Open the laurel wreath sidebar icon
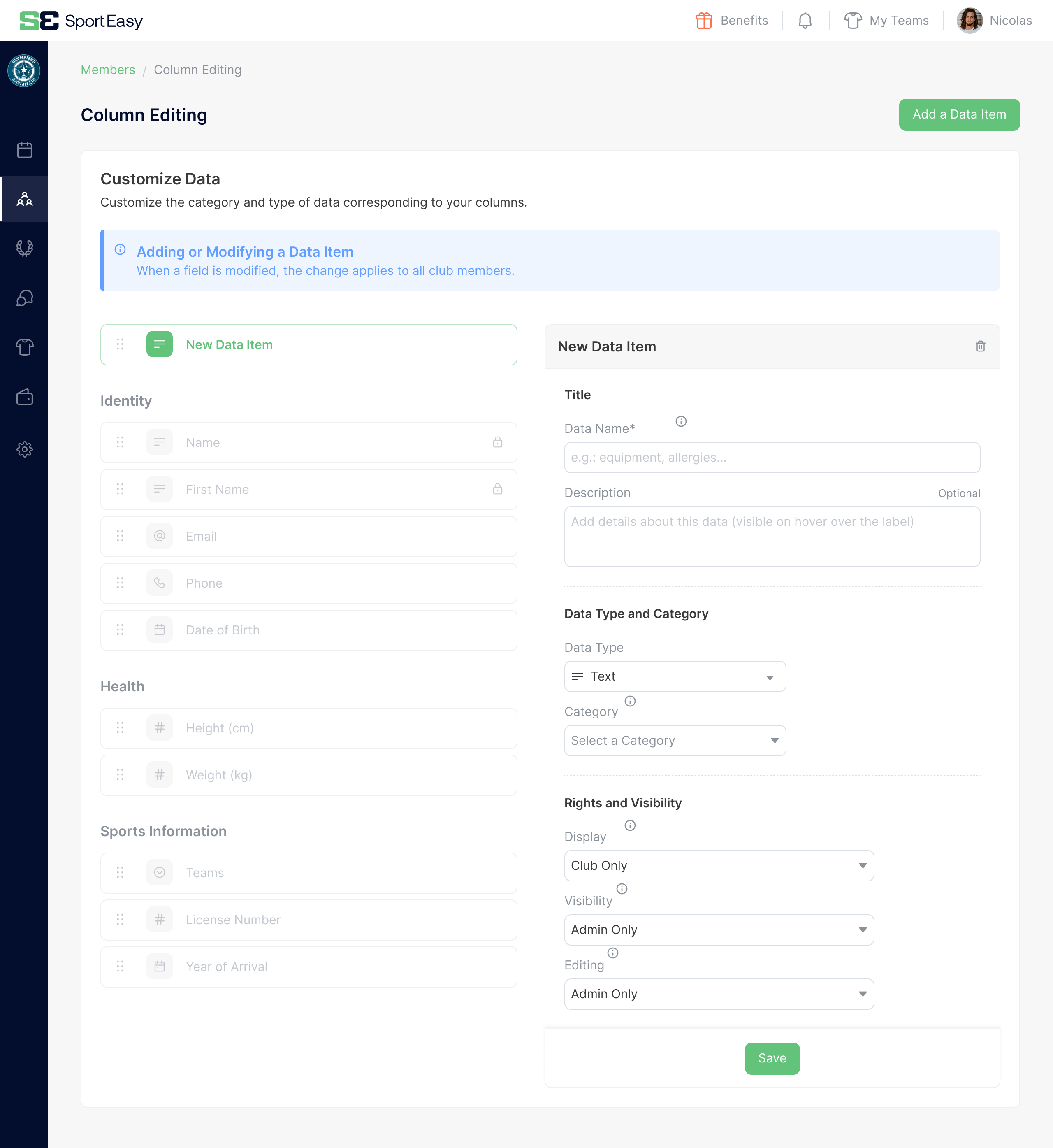This screenshot has width=1053, height=1148. (25, 248)
